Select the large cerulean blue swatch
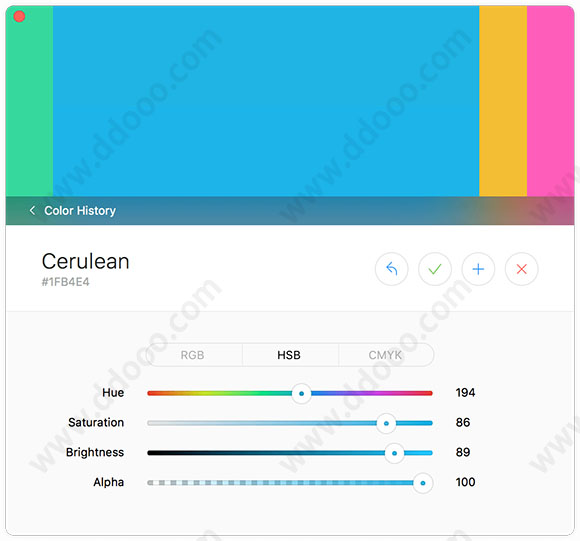Image resolution: width=580 pixels, height=541 pixels. click(266, 101)
